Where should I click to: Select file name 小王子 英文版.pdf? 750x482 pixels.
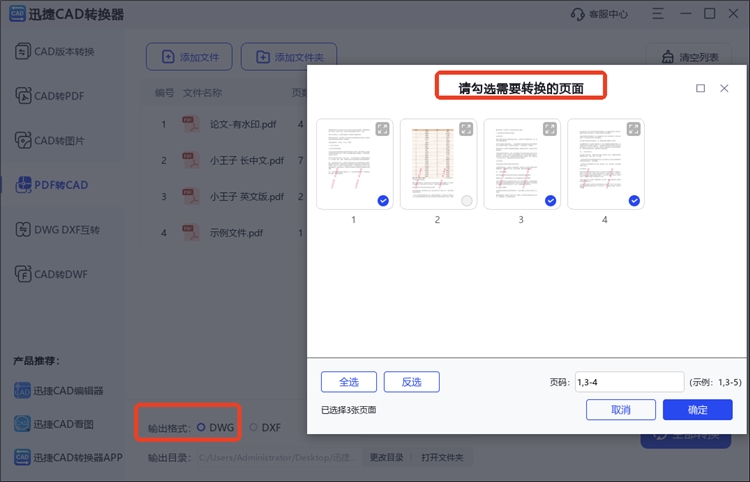click(247, 197)
